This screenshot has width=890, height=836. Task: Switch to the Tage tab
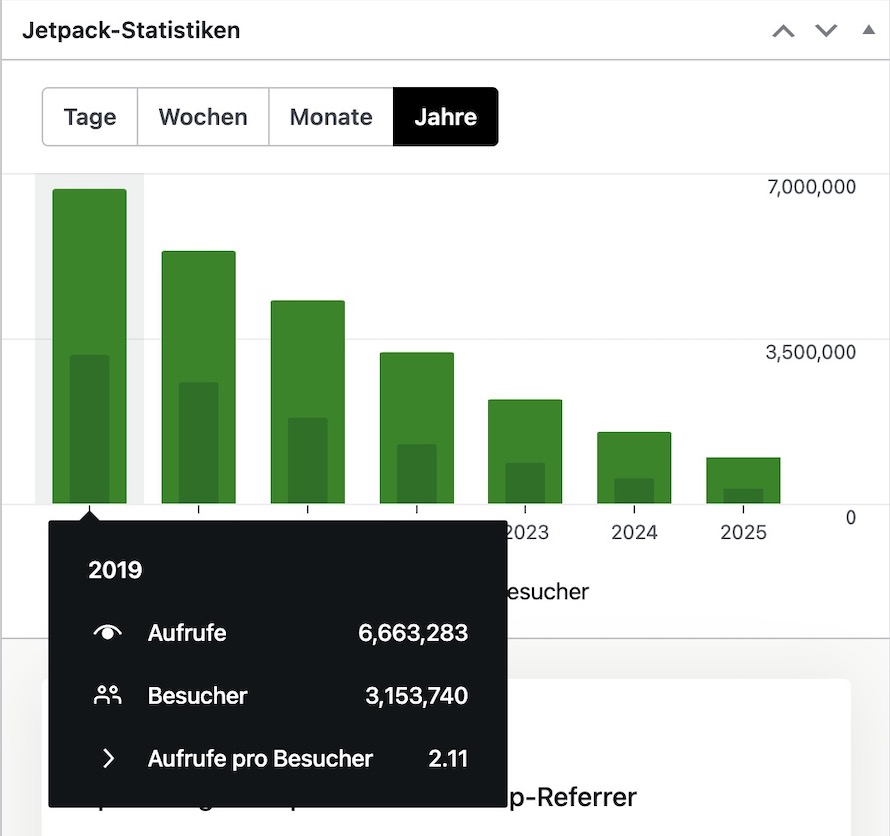point(90,117)
